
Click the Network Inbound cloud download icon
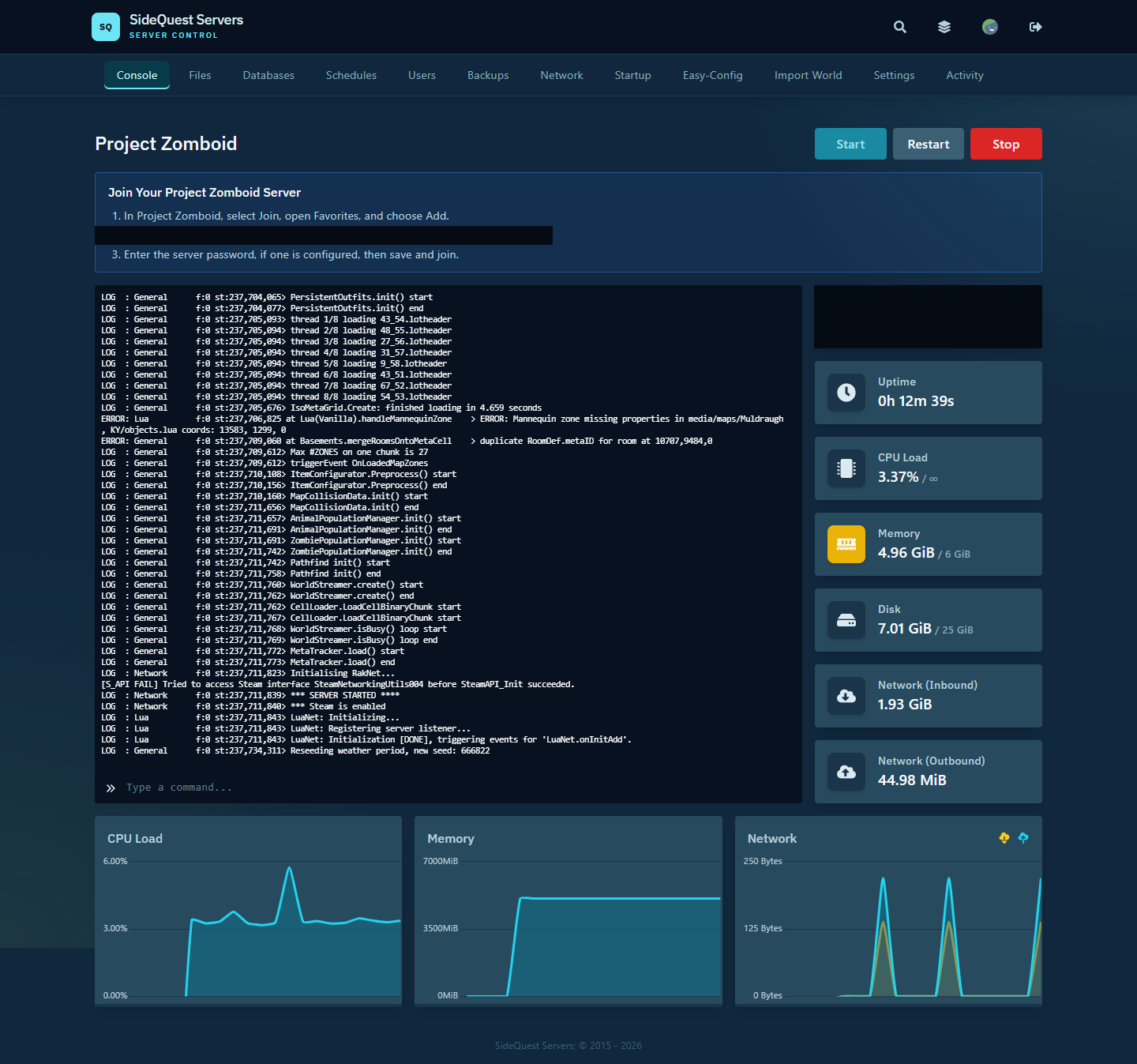tap(846, 696)
